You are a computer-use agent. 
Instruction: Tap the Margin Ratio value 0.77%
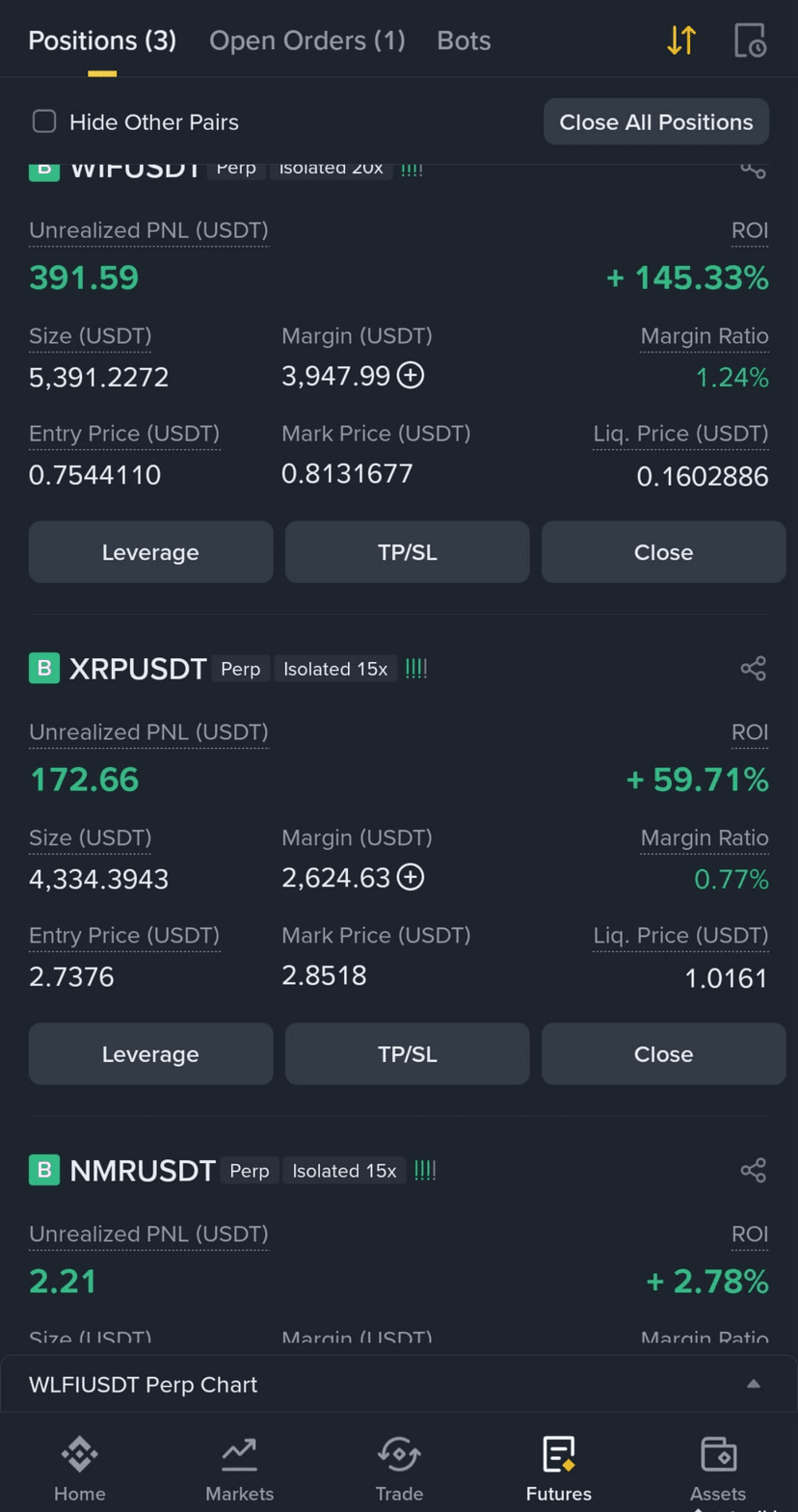point(731,879)
